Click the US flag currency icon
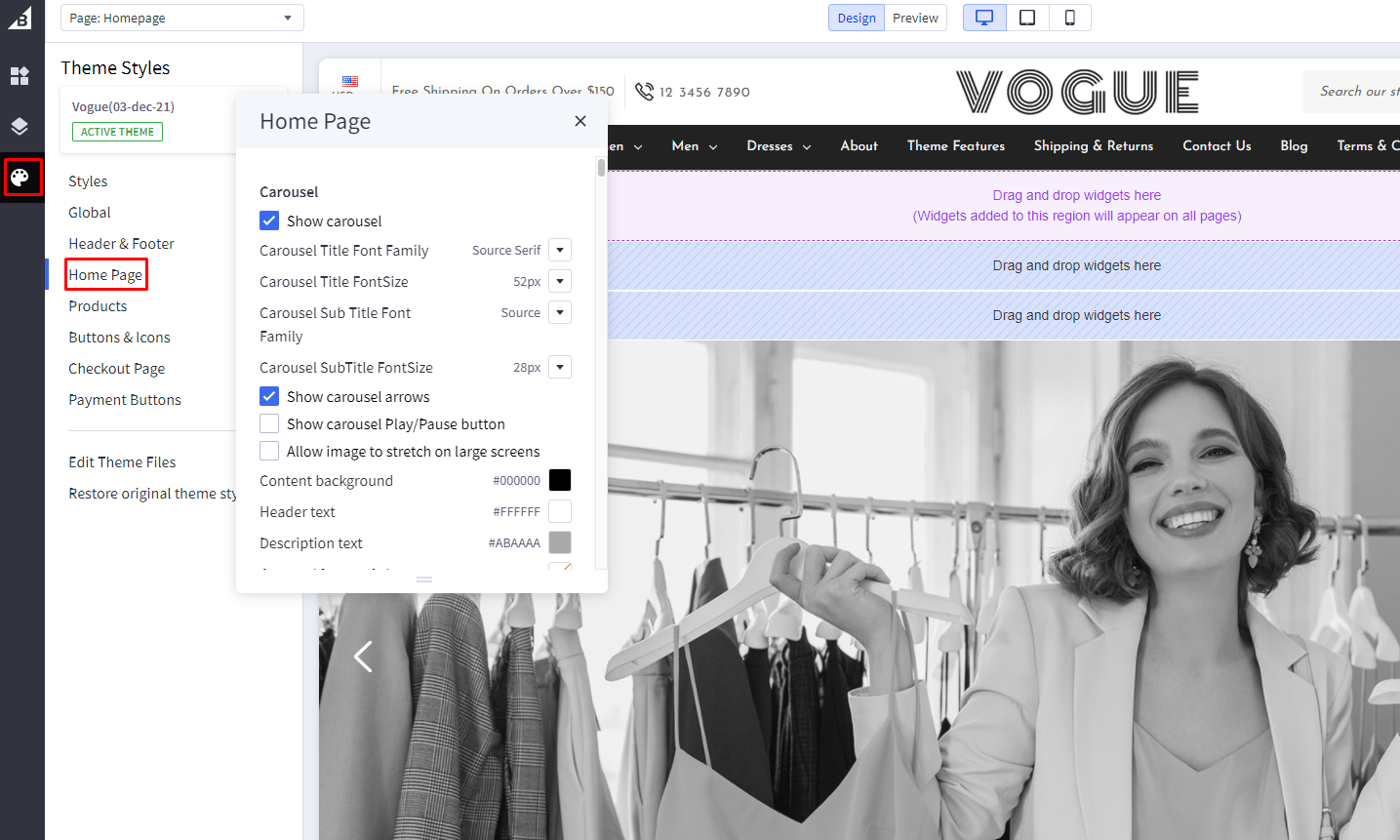Viewport: 1400px width, 840px height. [x=350, y=81]
